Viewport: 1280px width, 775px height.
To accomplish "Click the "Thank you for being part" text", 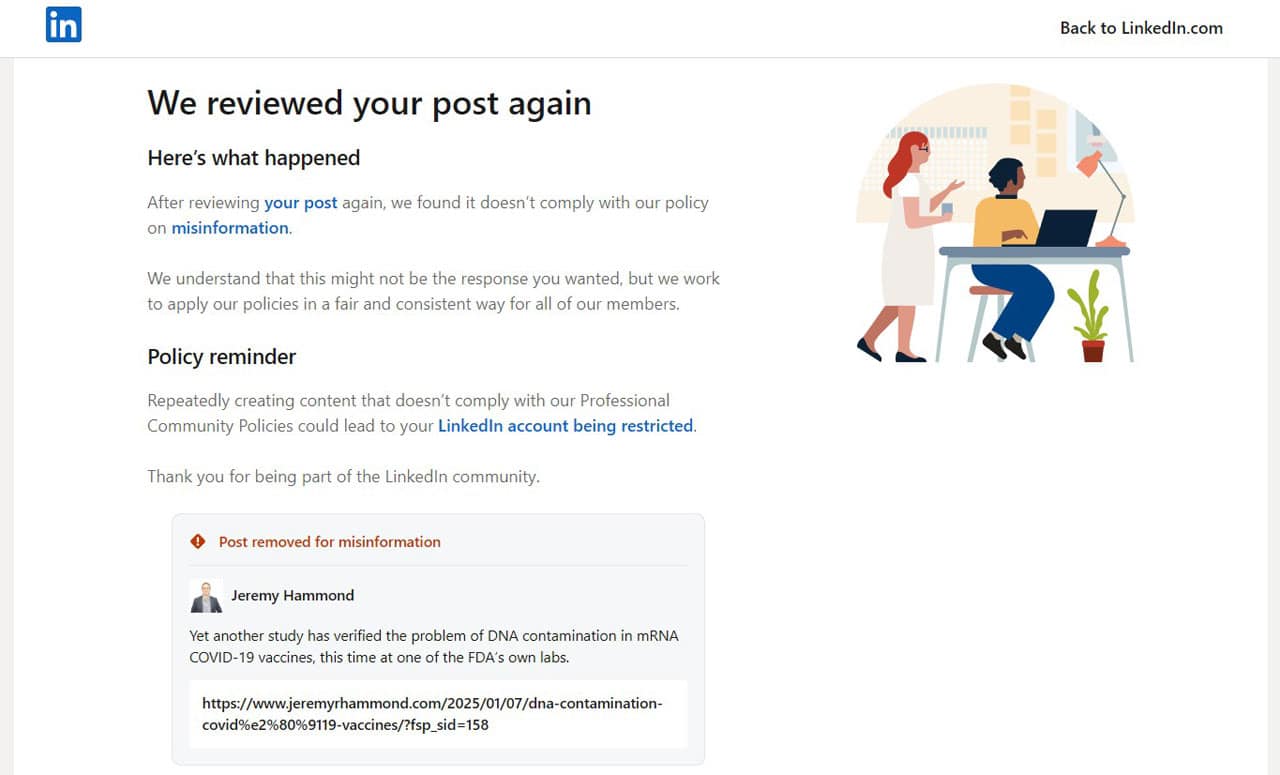I will [343, 477].
